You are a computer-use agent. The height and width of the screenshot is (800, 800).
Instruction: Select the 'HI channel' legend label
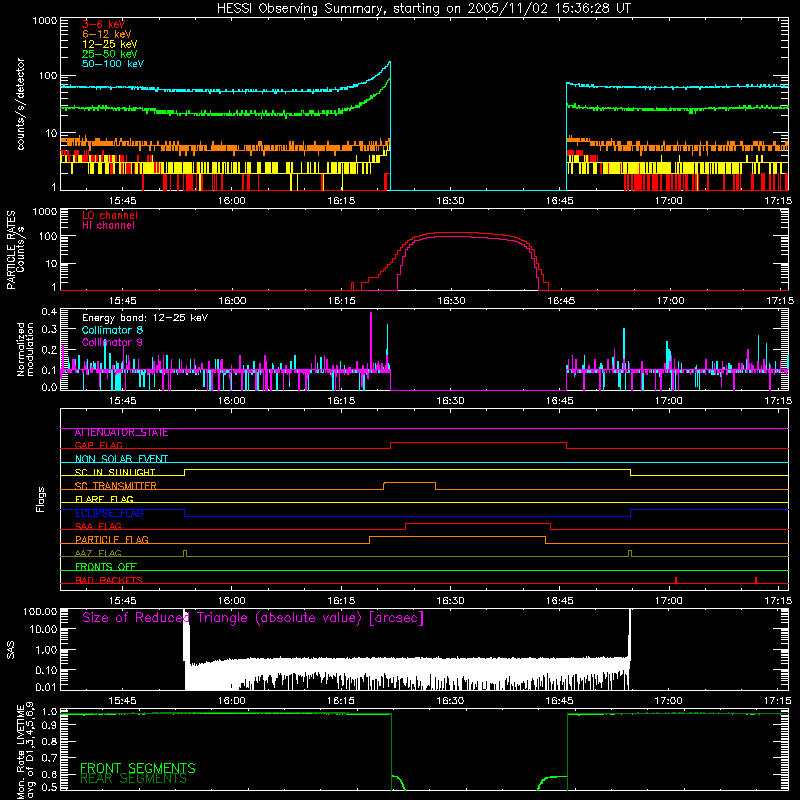(108, 226)
